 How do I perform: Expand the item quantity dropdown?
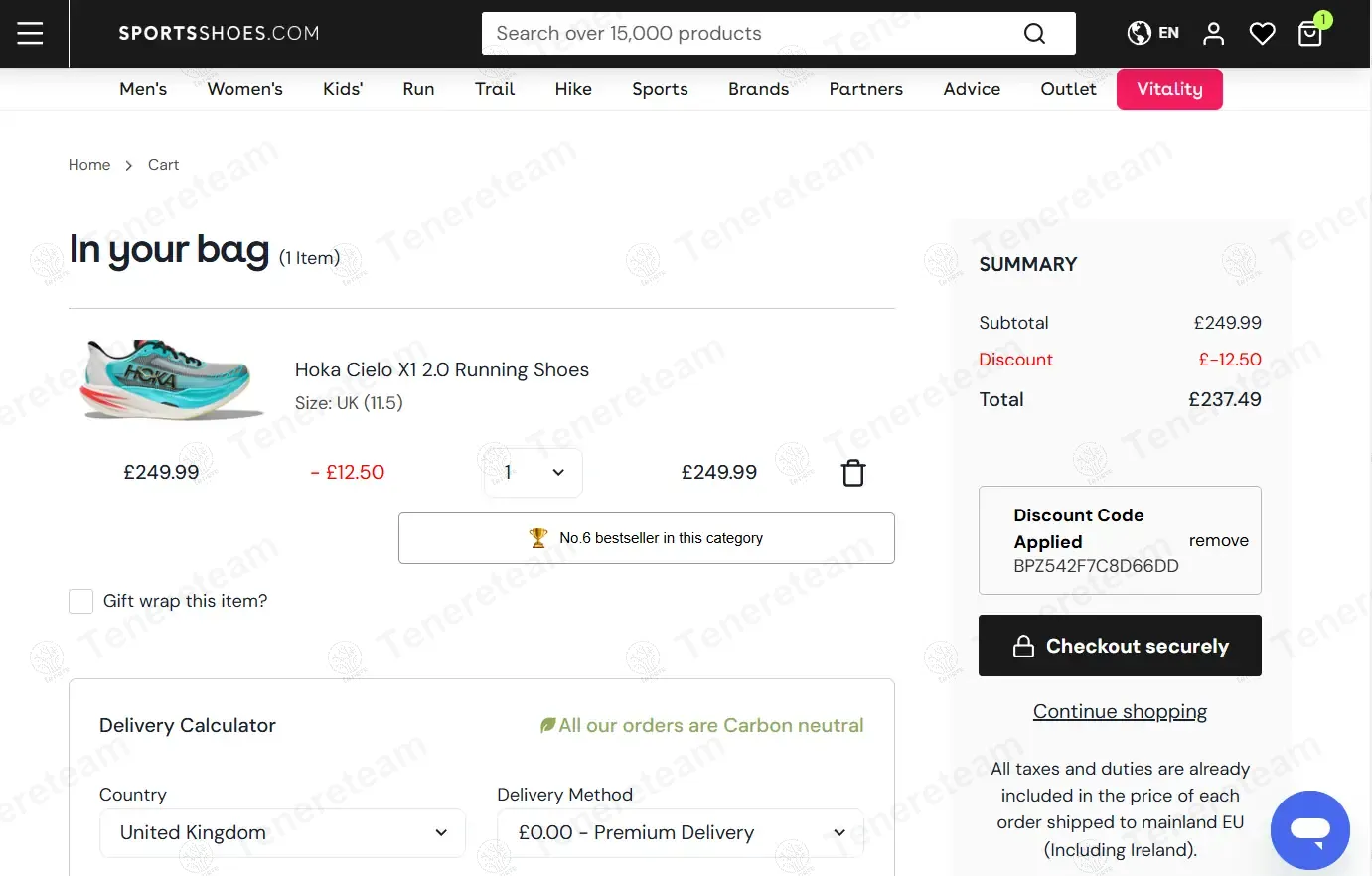tap(534, 473)
